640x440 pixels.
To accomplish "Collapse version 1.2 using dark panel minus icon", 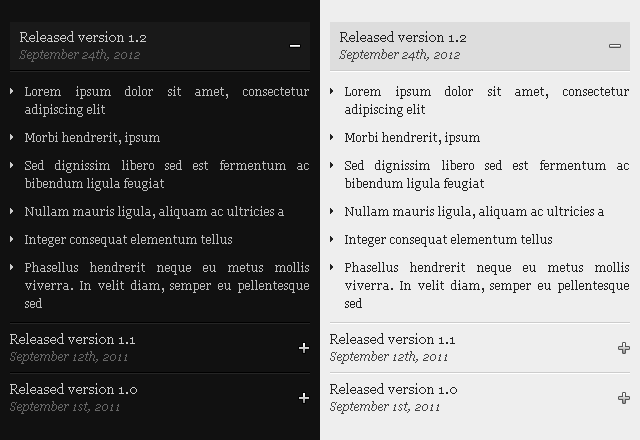I will [295, 46].
